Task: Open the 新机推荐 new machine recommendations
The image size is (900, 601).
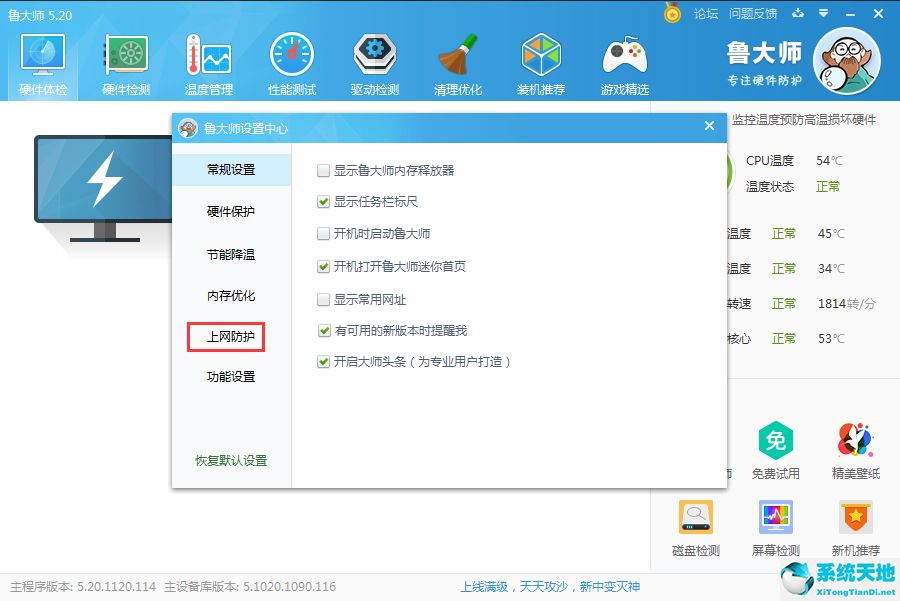Action: click(855, 525)
